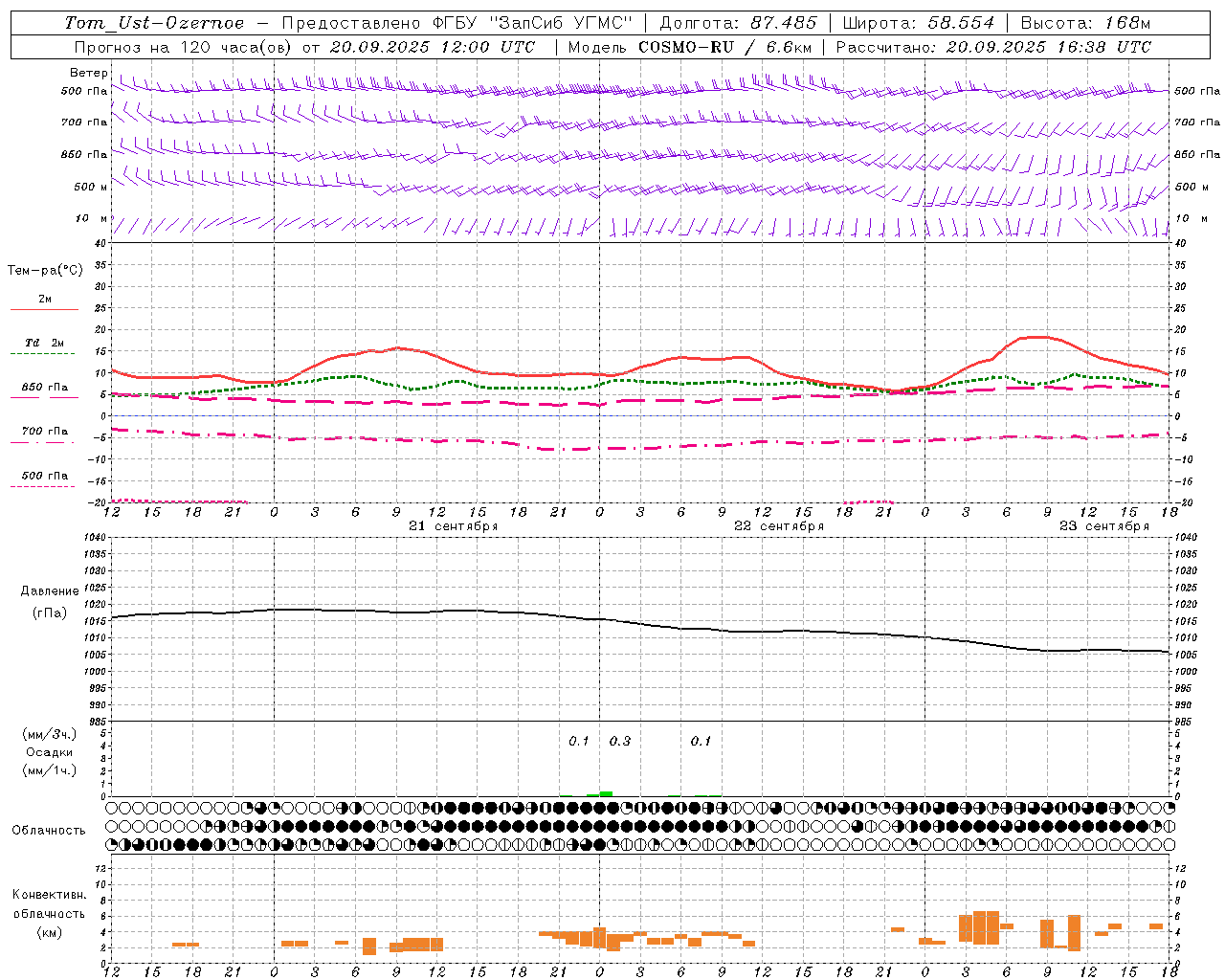Select the "Широта: 58.554" header field

click(918, 23)
